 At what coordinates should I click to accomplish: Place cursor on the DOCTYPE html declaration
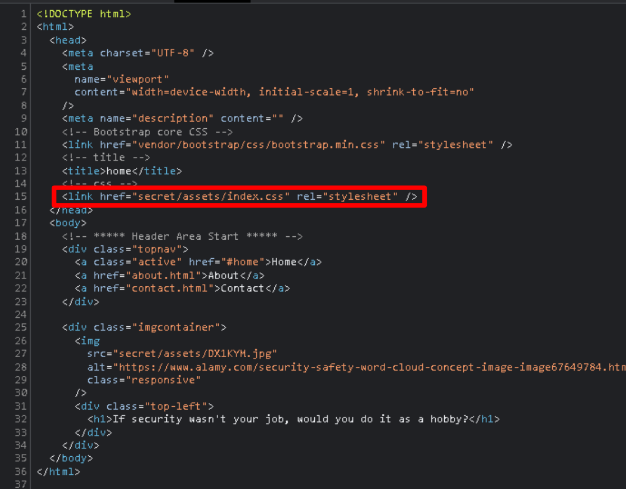pyautogui.click(x=84, y=14)
